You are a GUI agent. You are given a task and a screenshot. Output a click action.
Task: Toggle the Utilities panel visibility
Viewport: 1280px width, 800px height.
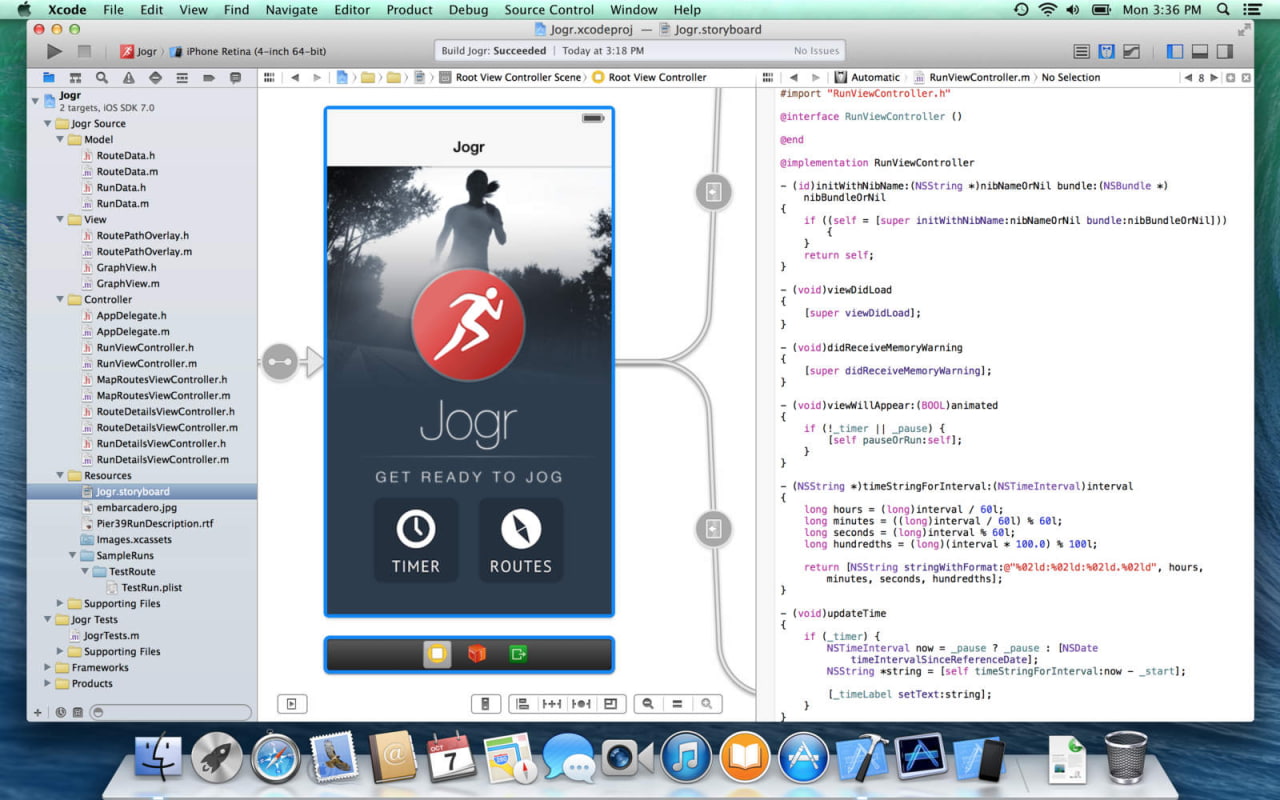[1223, 51]
